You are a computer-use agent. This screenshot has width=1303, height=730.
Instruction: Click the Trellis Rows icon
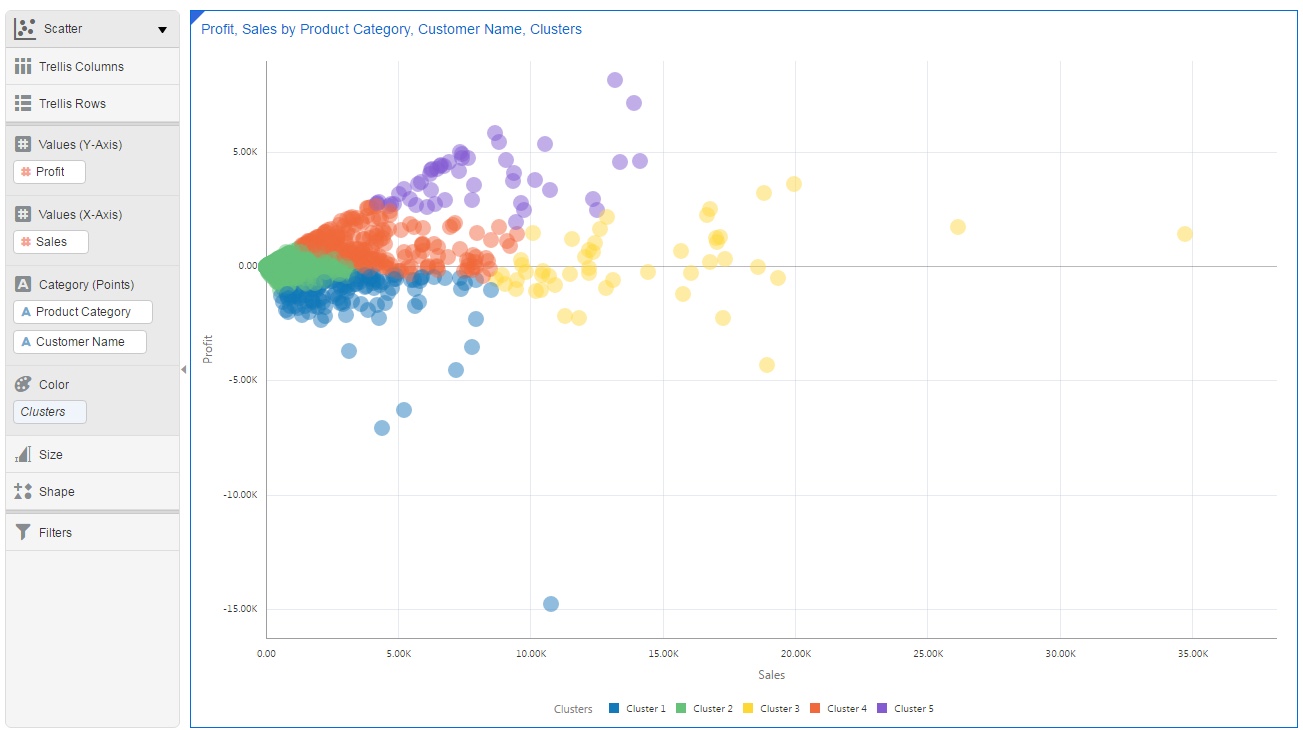click(22, 103)
